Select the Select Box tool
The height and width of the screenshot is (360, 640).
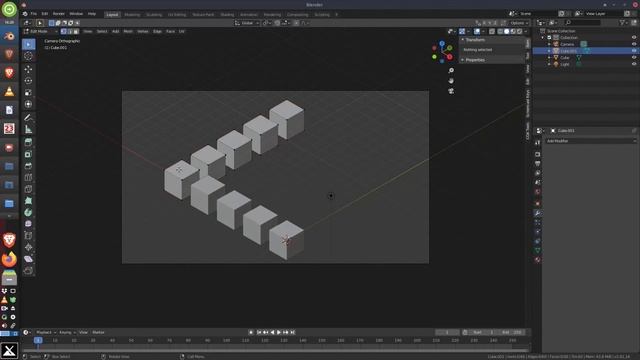[x=28, y=44]
